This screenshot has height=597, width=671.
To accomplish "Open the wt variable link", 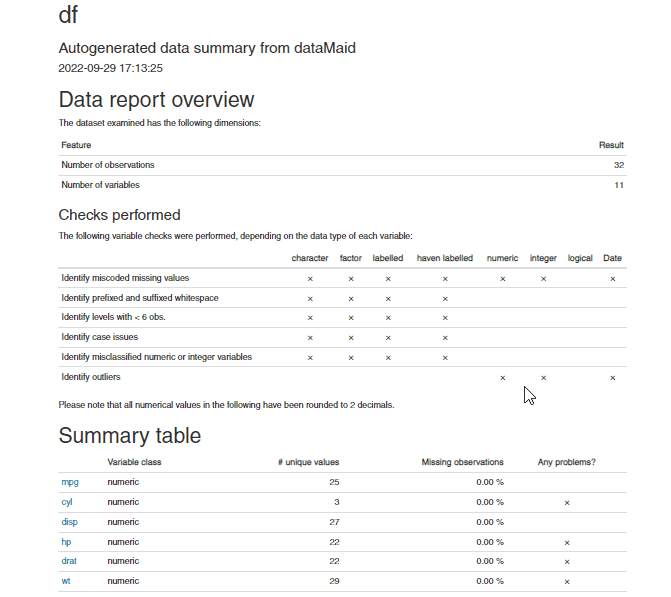I will (65, 581).
